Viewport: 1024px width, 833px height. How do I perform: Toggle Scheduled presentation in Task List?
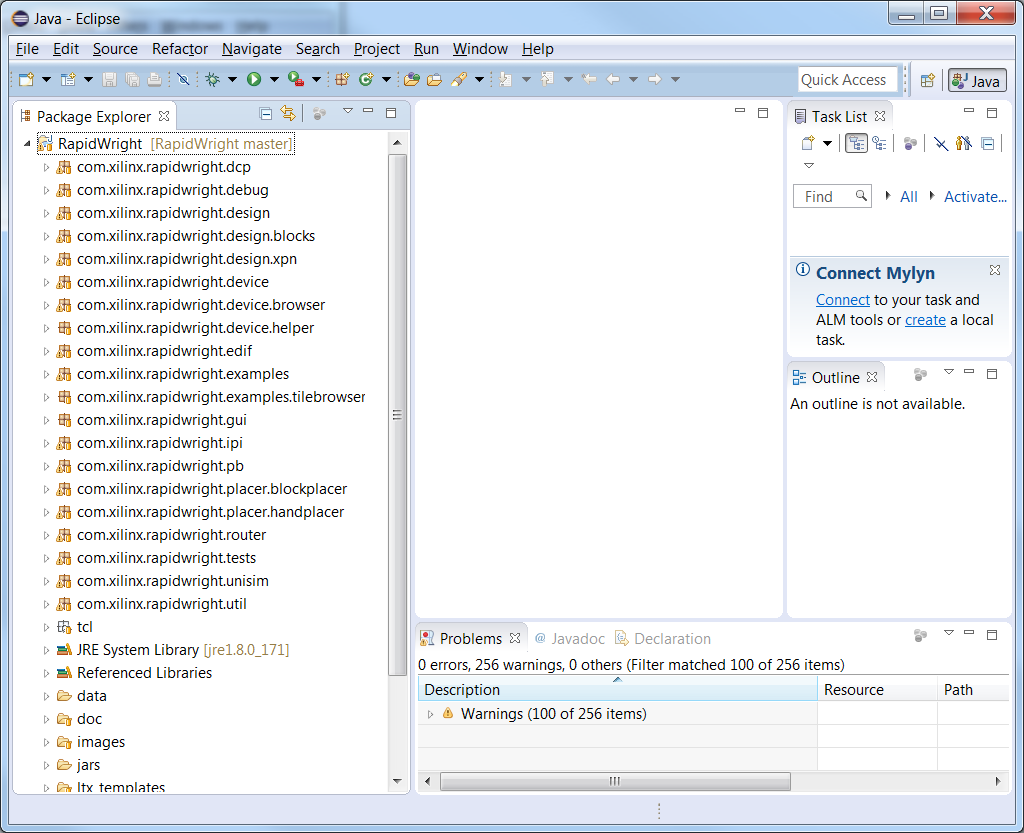(880, 143)
